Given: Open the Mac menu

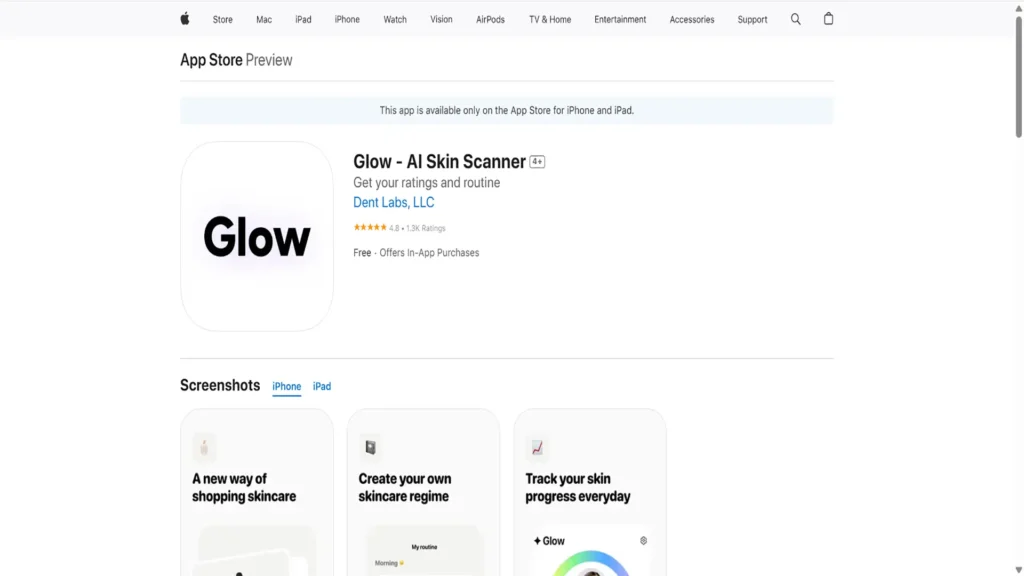Looking at the screenshot, I should tap(264, 20).
